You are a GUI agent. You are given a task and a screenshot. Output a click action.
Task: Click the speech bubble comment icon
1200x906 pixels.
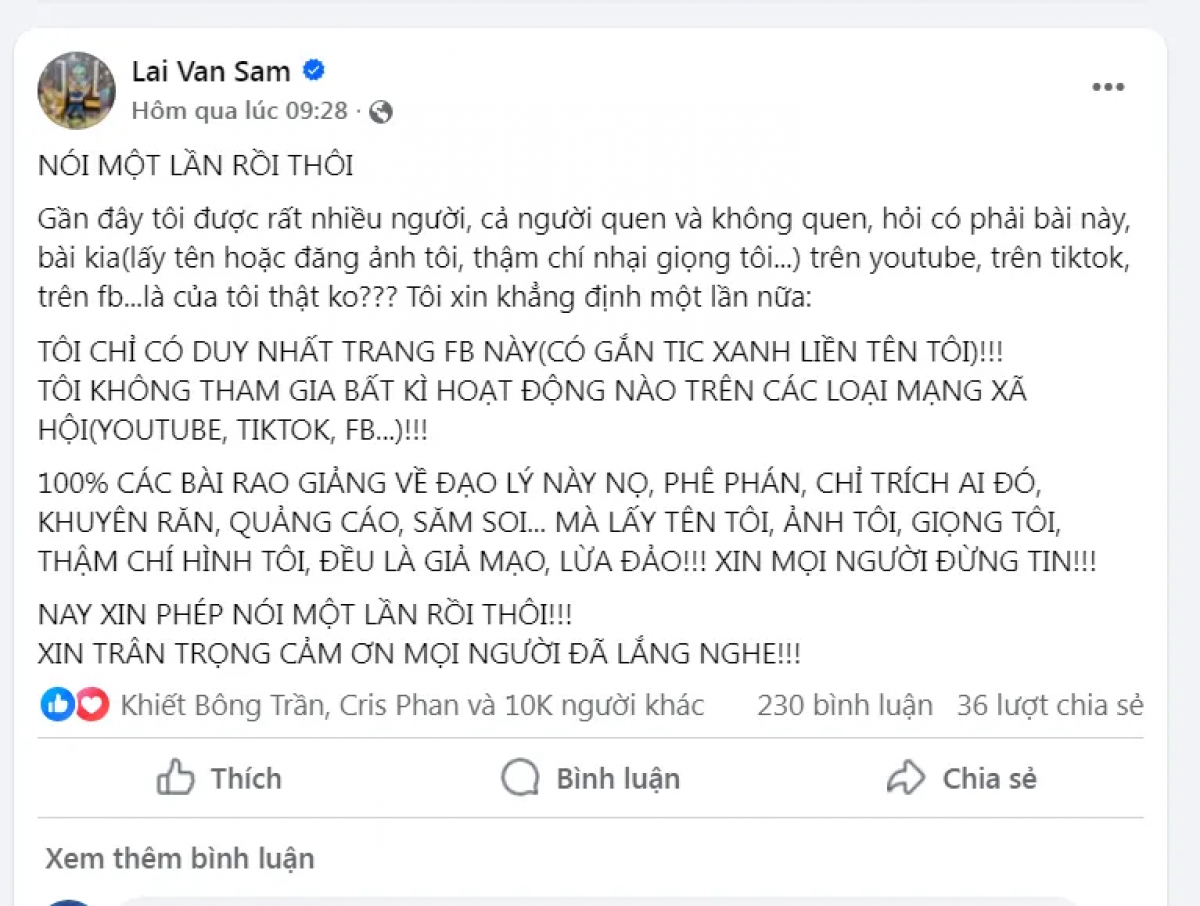(521, 778)
